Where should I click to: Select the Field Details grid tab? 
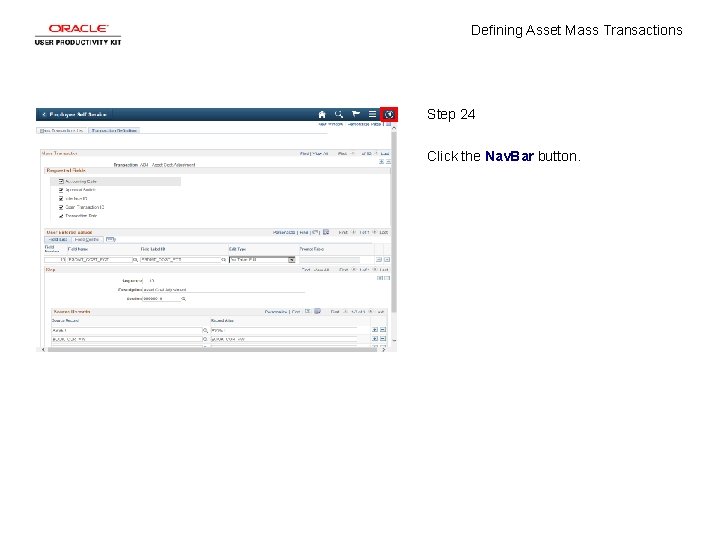87,240
